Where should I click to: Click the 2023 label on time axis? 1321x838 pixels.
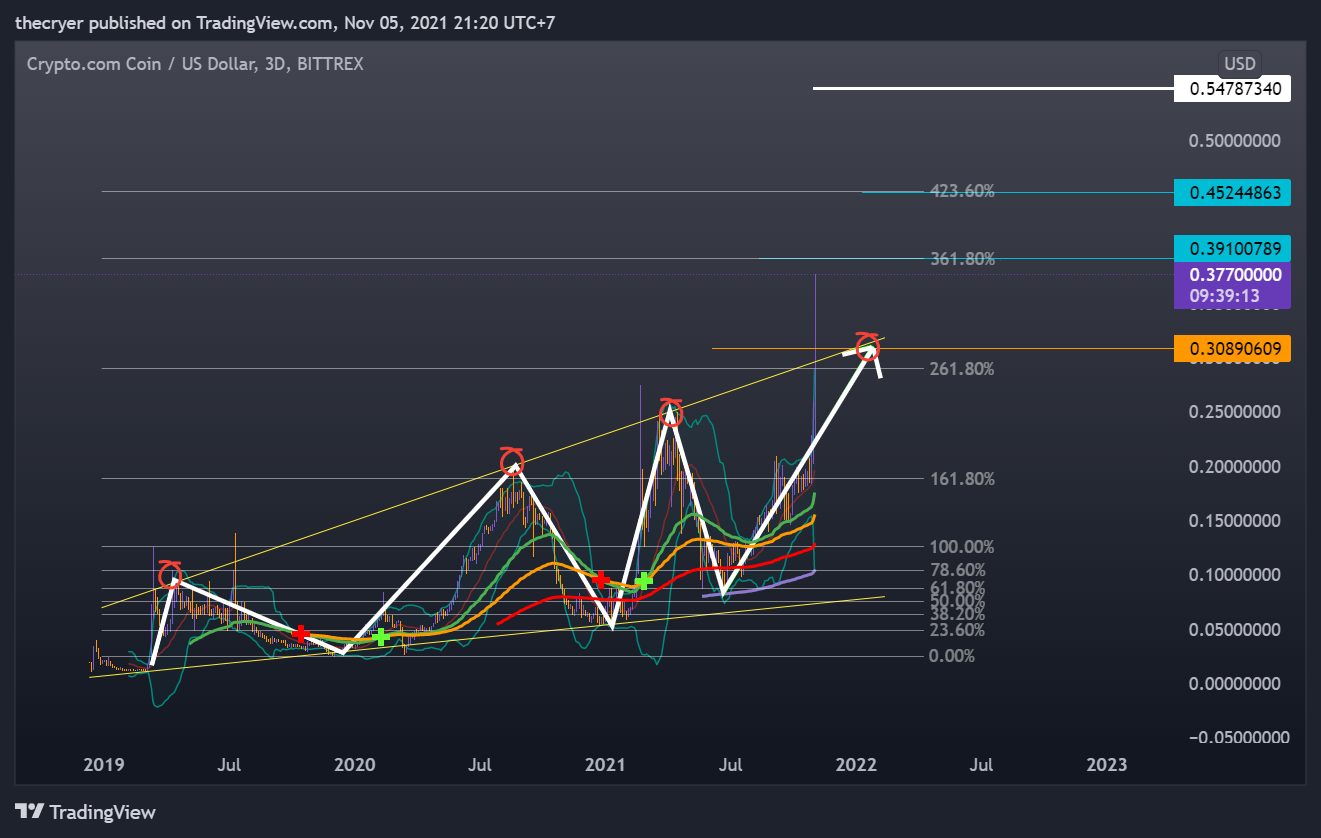coord(1108,765)
